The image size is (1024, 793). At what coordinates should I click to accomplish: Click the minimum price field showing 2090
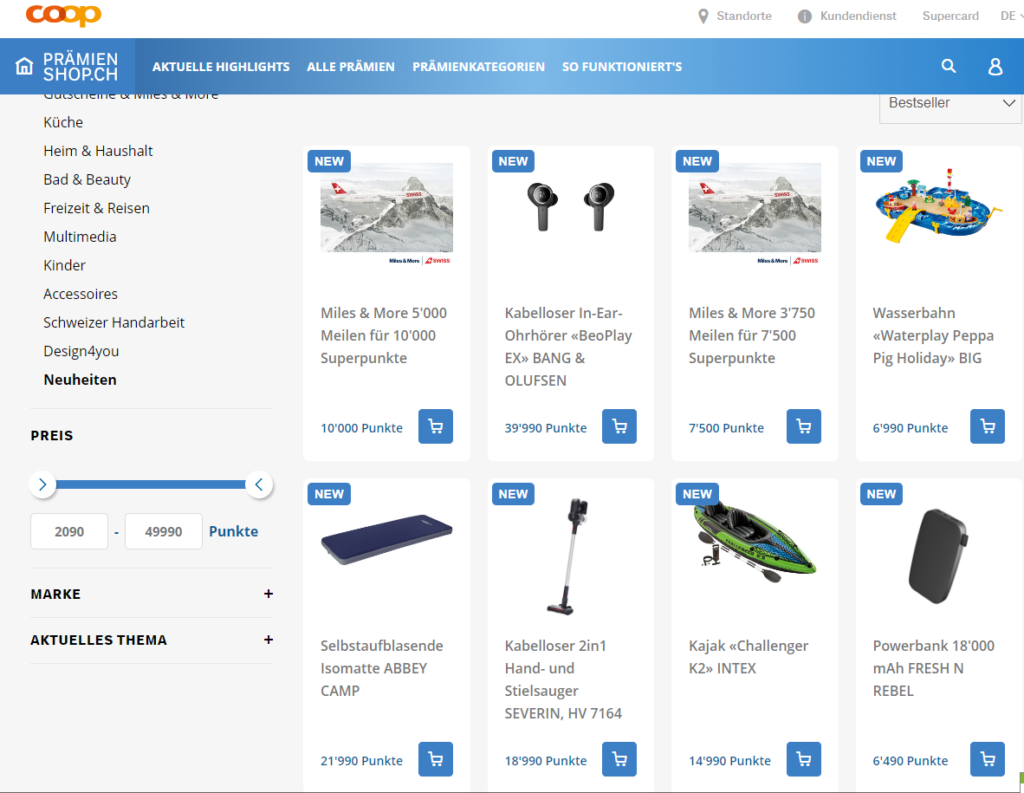(x=69, y=532)
